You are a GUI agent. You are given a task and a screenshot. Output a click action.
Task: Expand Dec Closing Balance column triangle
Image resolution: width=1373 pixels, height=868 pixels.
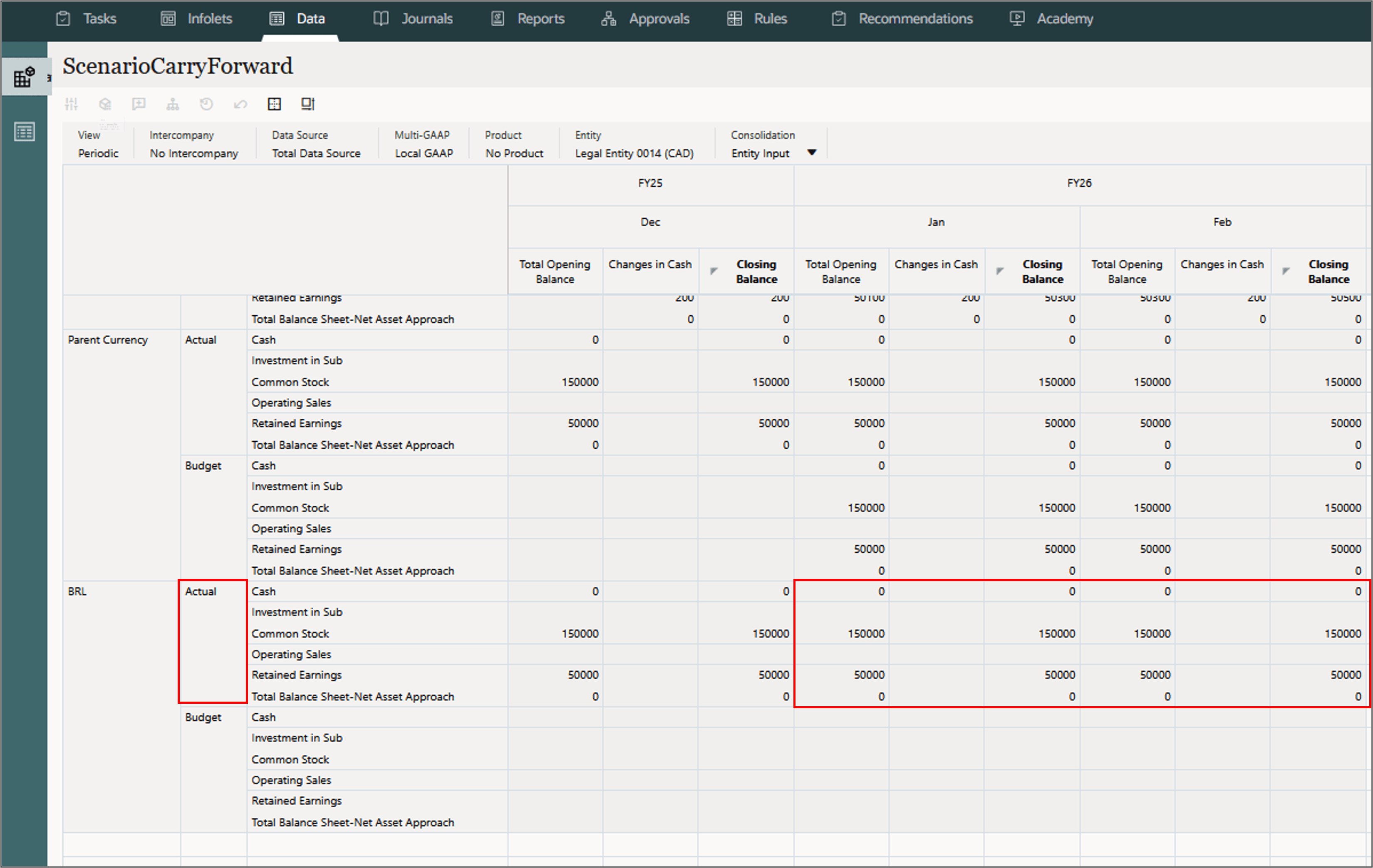tap(713, 271)
